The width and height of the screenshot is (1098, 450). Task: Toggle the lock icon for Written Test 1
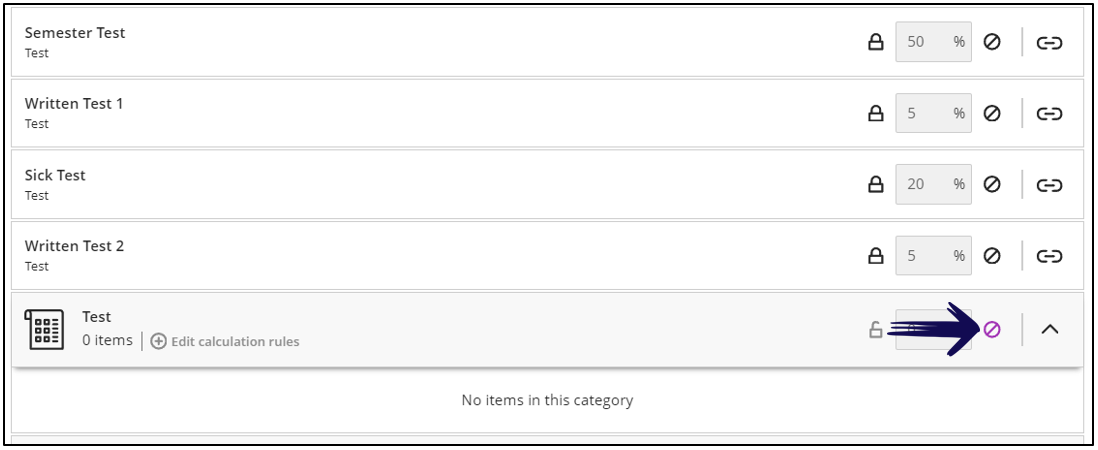[x=875, y=113]
